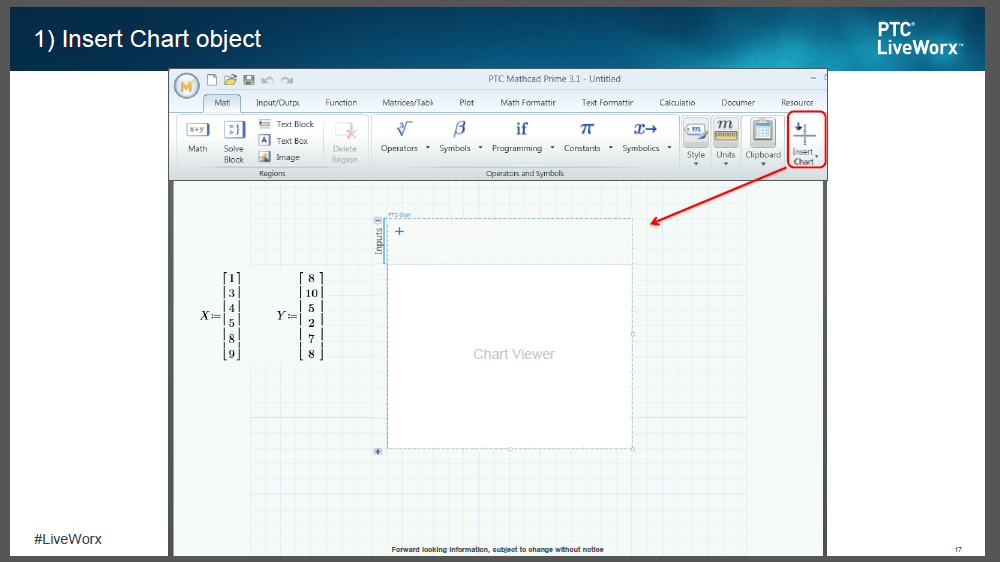Click the 'Regions' group label

[272, 174]
